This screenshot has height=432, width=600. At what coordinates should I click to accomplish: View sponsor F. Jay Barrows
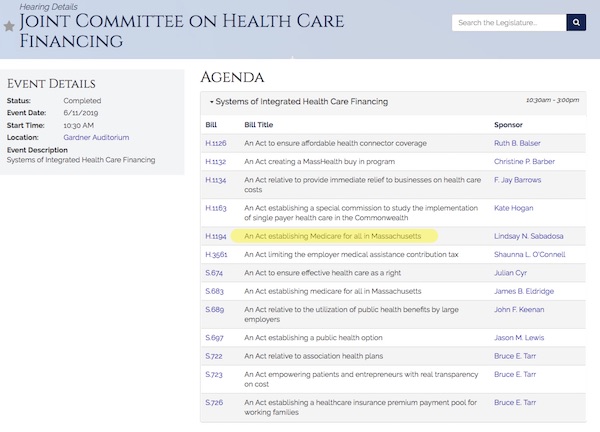point(517,180)
